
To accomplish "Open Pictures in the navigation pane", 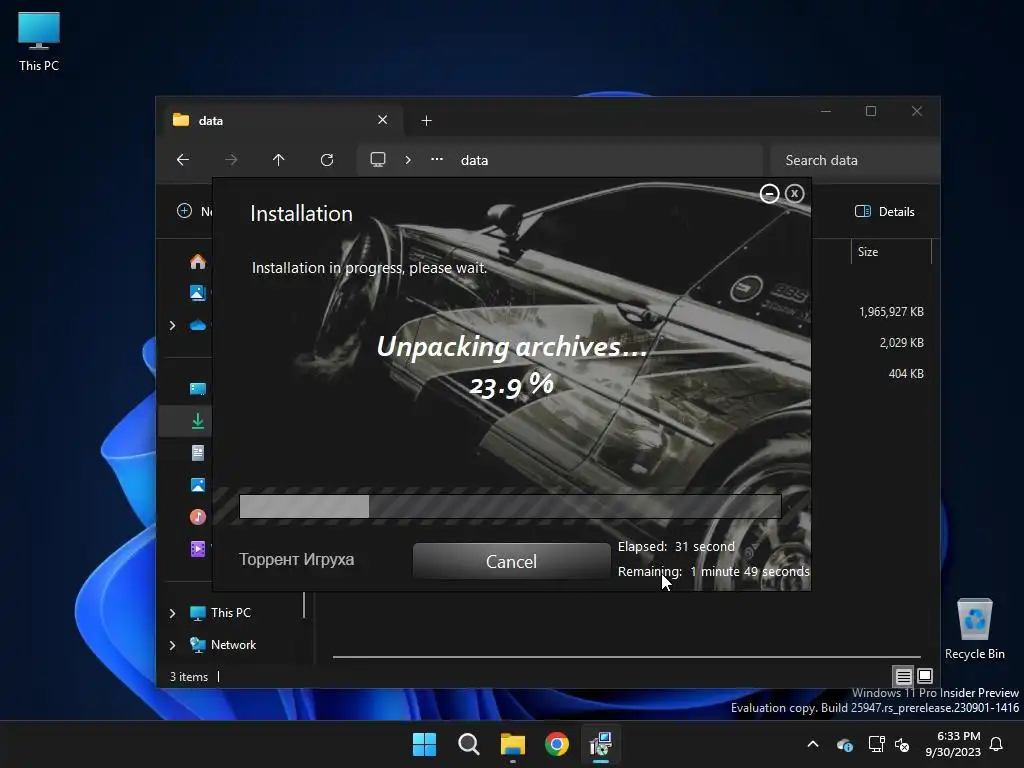I will pos(198,485).
